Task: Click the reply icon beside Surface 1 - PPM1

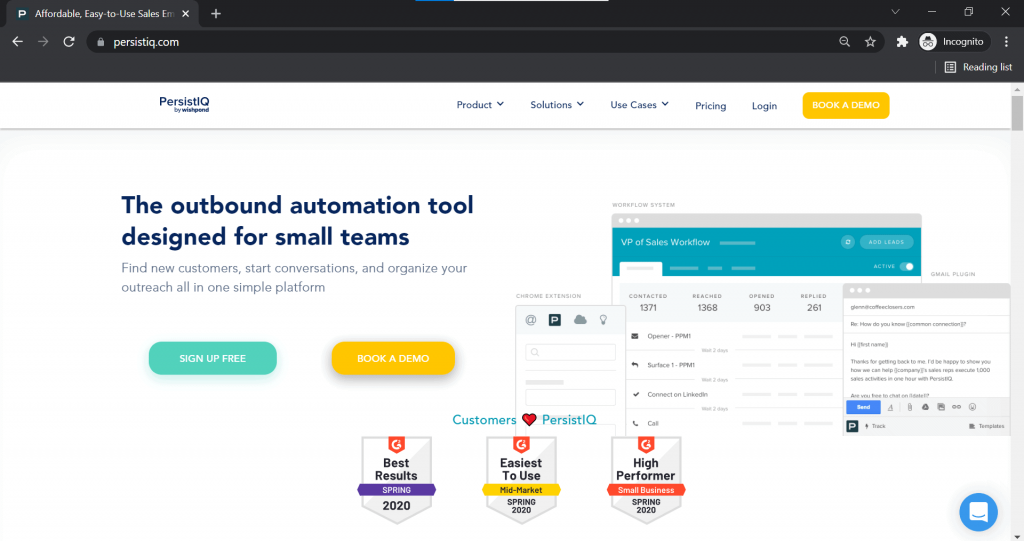Action: 635,365
